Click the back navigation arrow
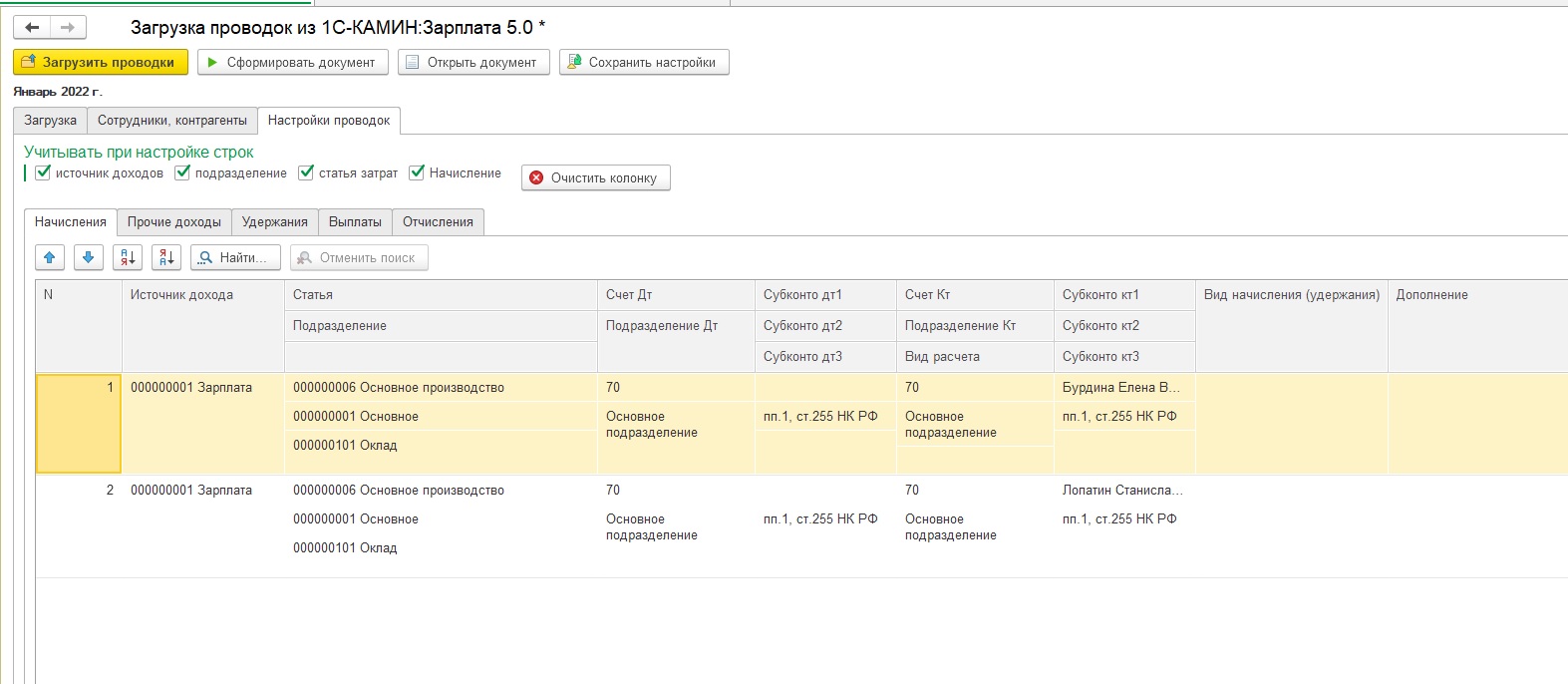 coord(32,27)
